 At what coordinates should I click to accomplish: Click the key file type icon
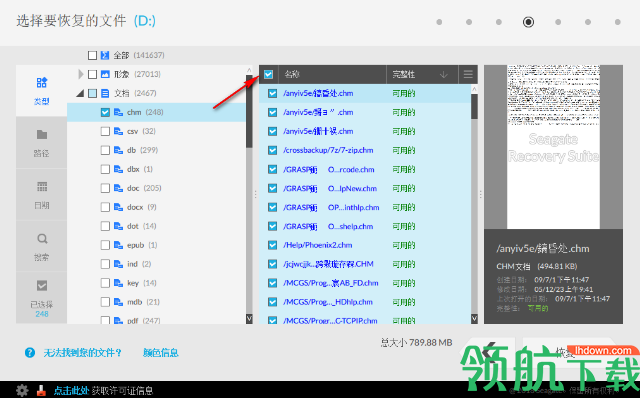[x=118, y=283]
